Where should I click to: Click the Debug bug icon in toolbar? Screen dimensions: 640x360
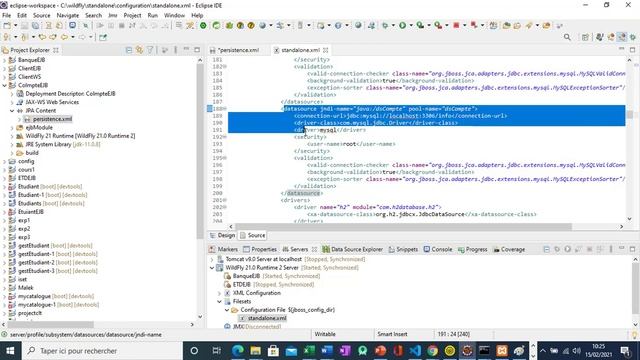384,25
